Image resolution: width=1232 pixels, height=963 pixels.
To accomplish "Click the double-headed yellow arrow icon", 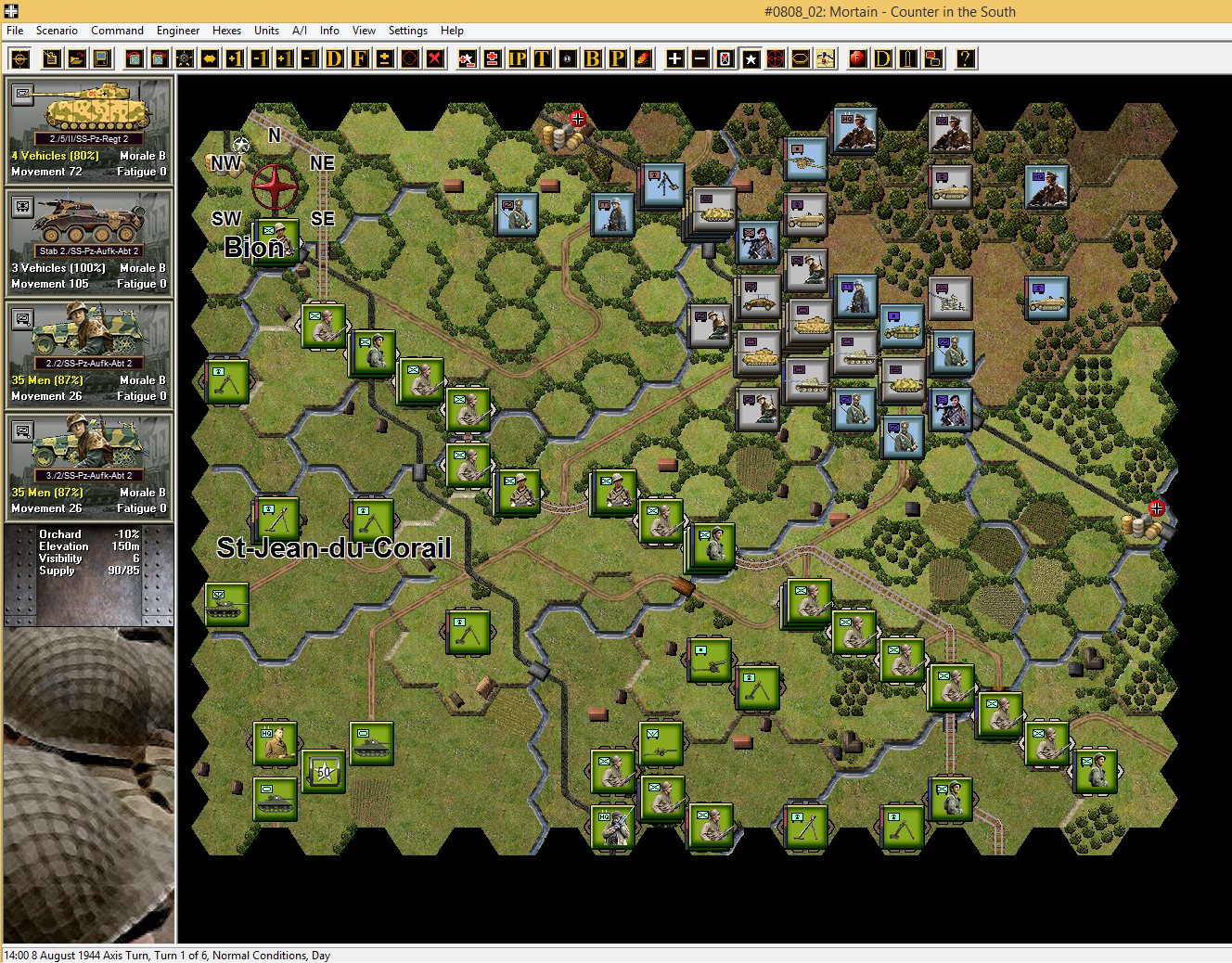I will [210, 59].
